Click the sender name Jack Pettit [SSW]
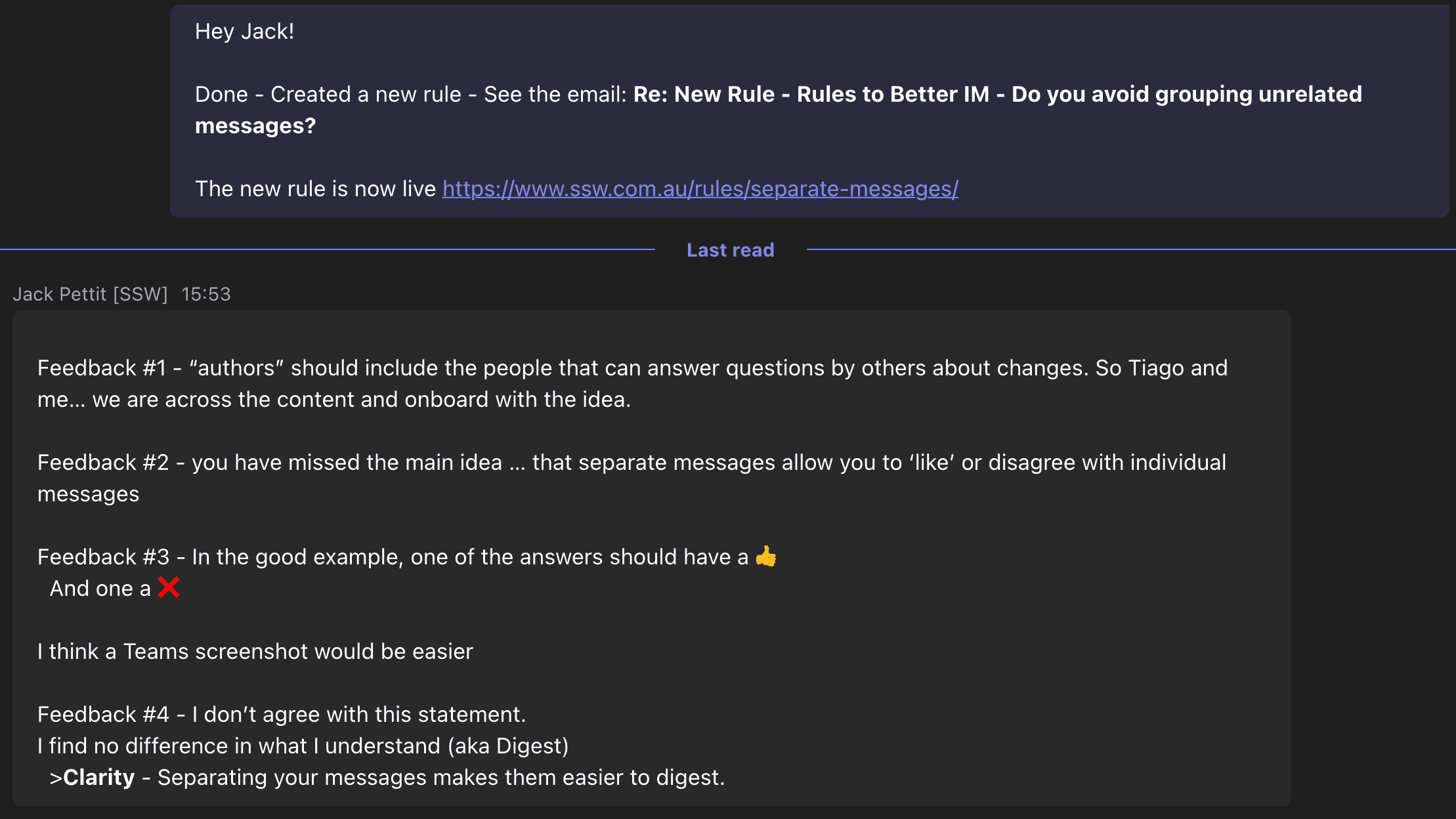 coord(90,294)
